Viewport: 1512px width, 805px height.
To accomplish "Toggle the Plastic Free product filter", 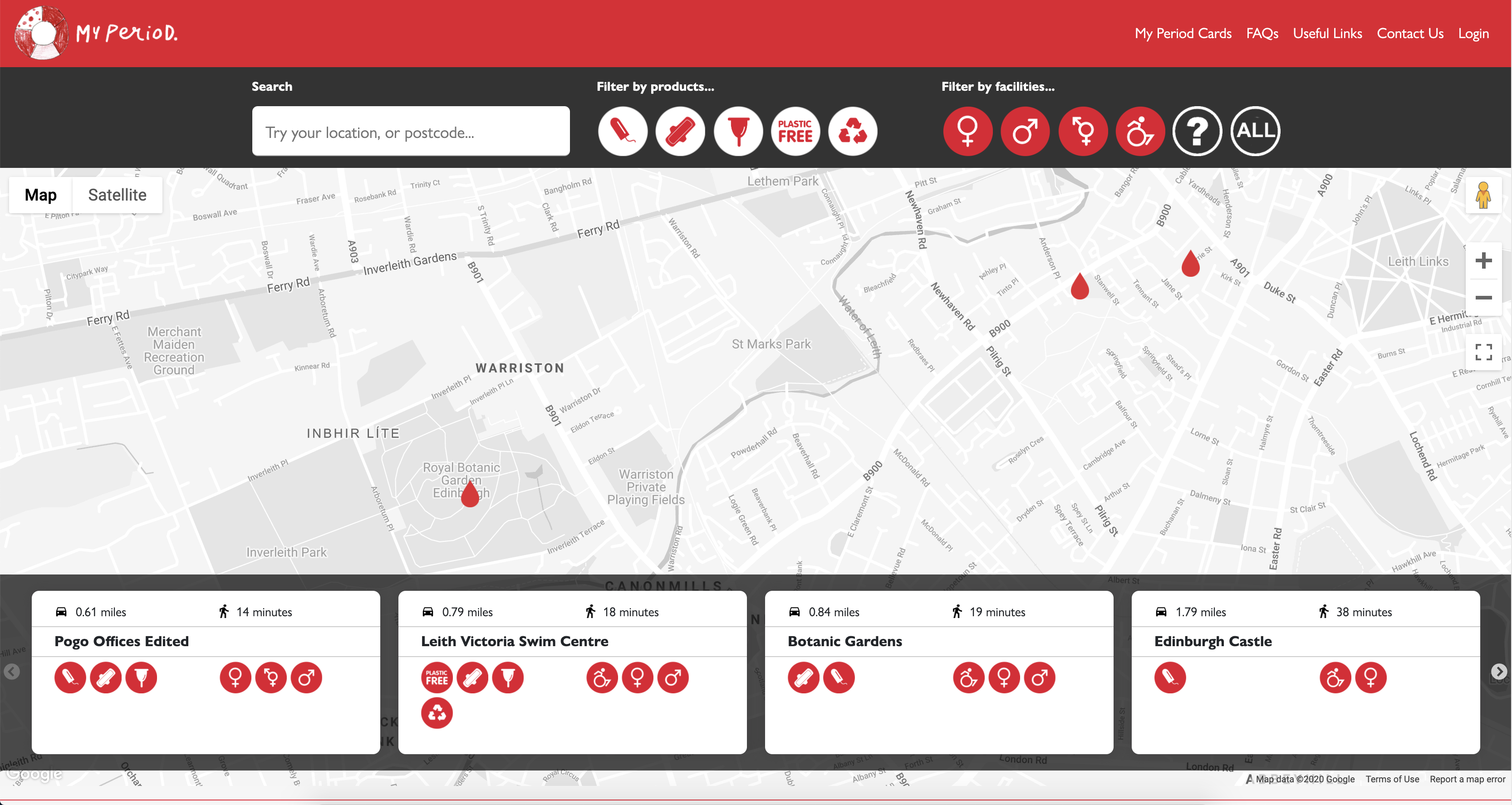I will (x=795, y=131).
